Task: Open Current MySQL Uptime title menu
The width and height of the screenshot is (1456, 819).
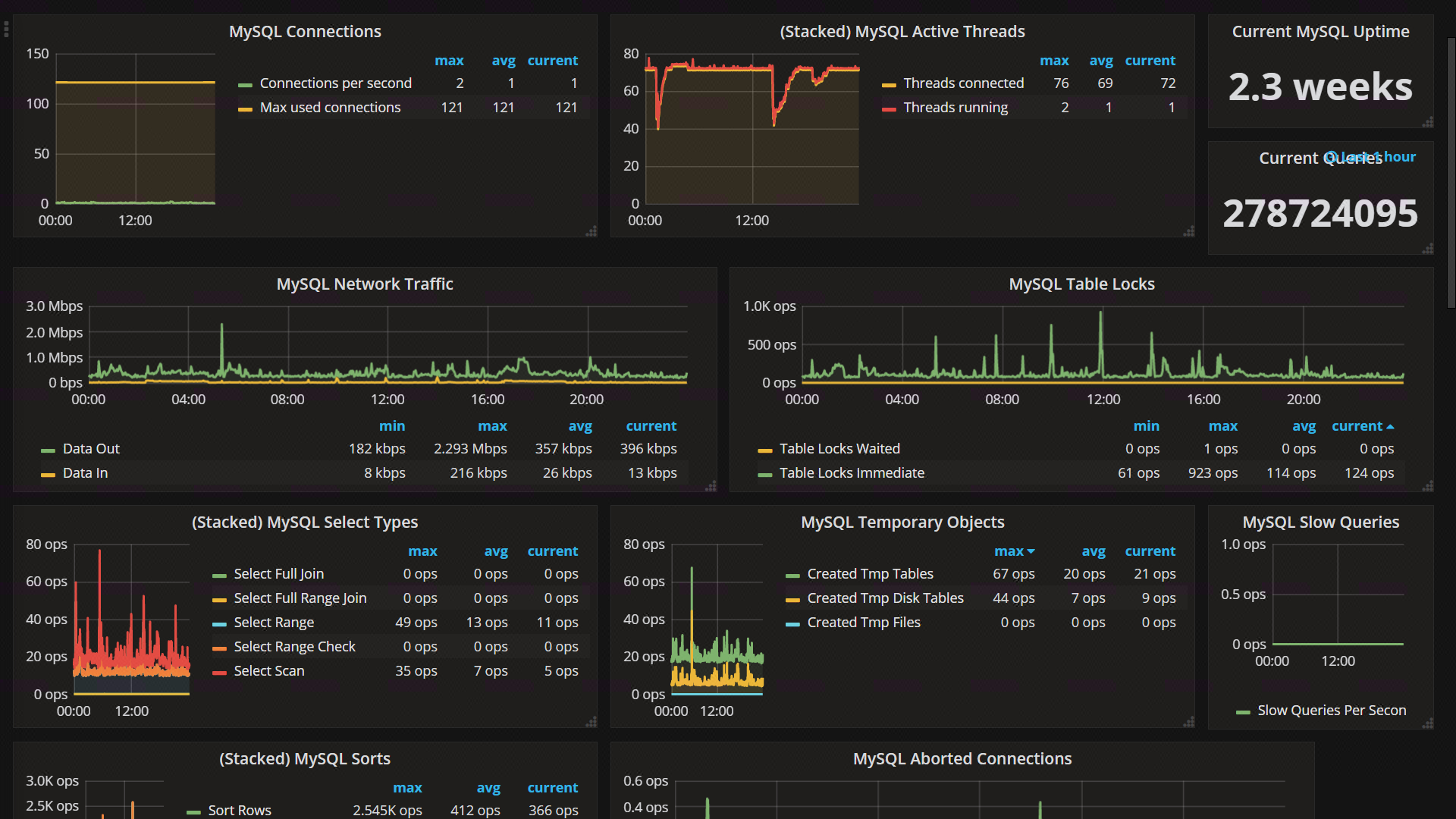Action: (1320, 32)
